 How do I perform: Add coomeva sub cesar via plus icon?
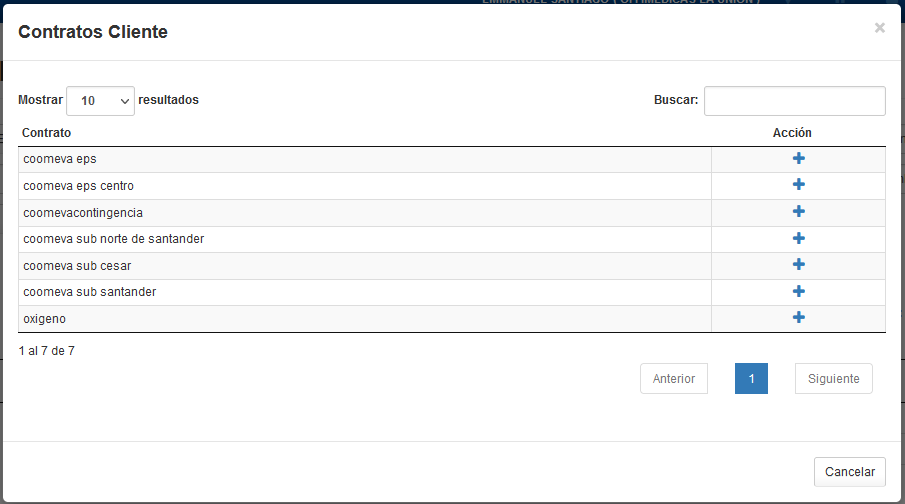click(x=798, y=264)
